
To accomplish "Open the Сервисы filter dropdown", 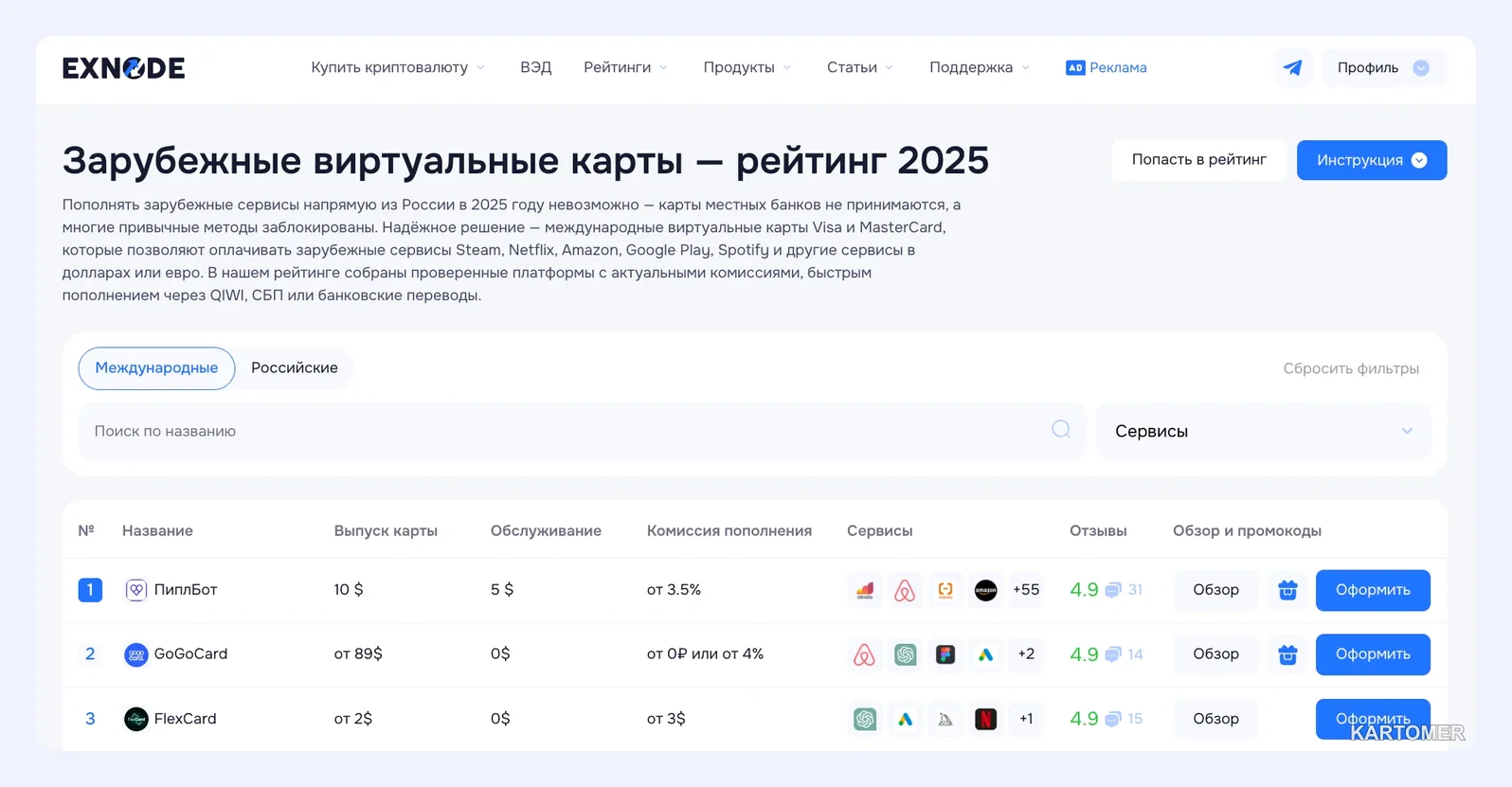I will [1264, 431].
